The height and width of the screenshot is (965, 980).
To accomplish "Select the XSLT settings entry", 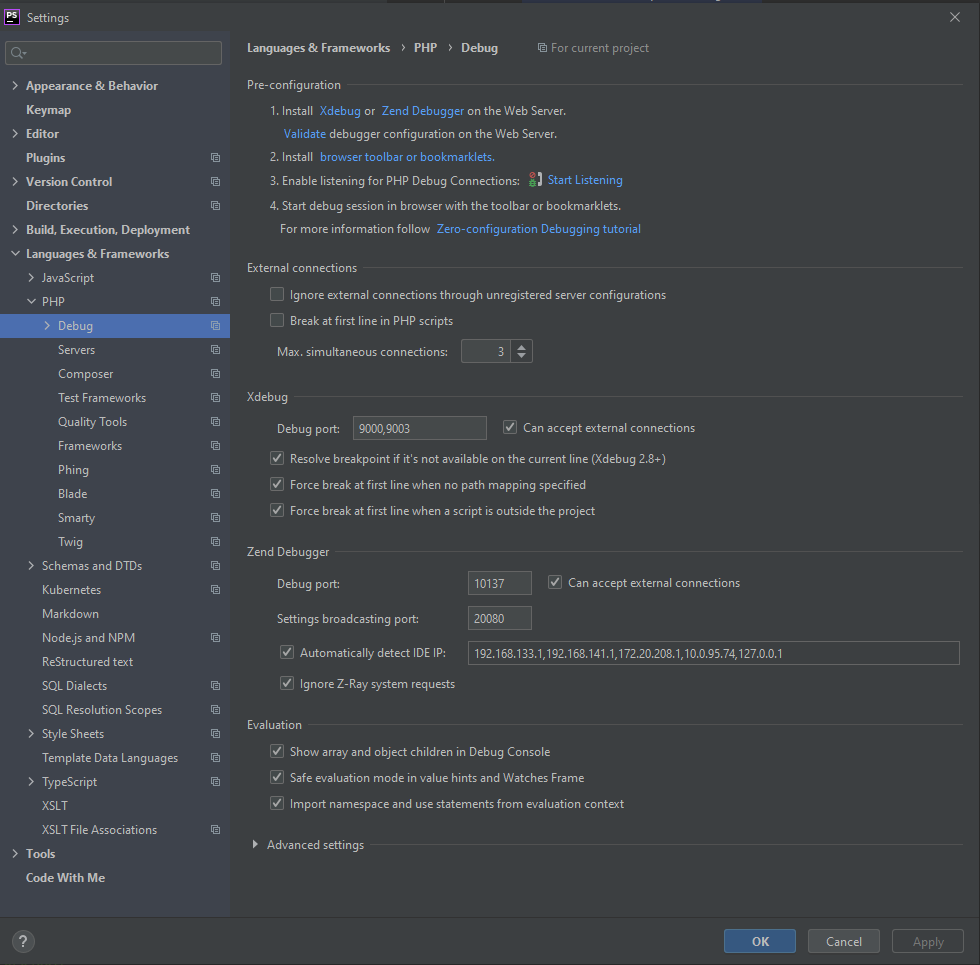I will (55, 806).
